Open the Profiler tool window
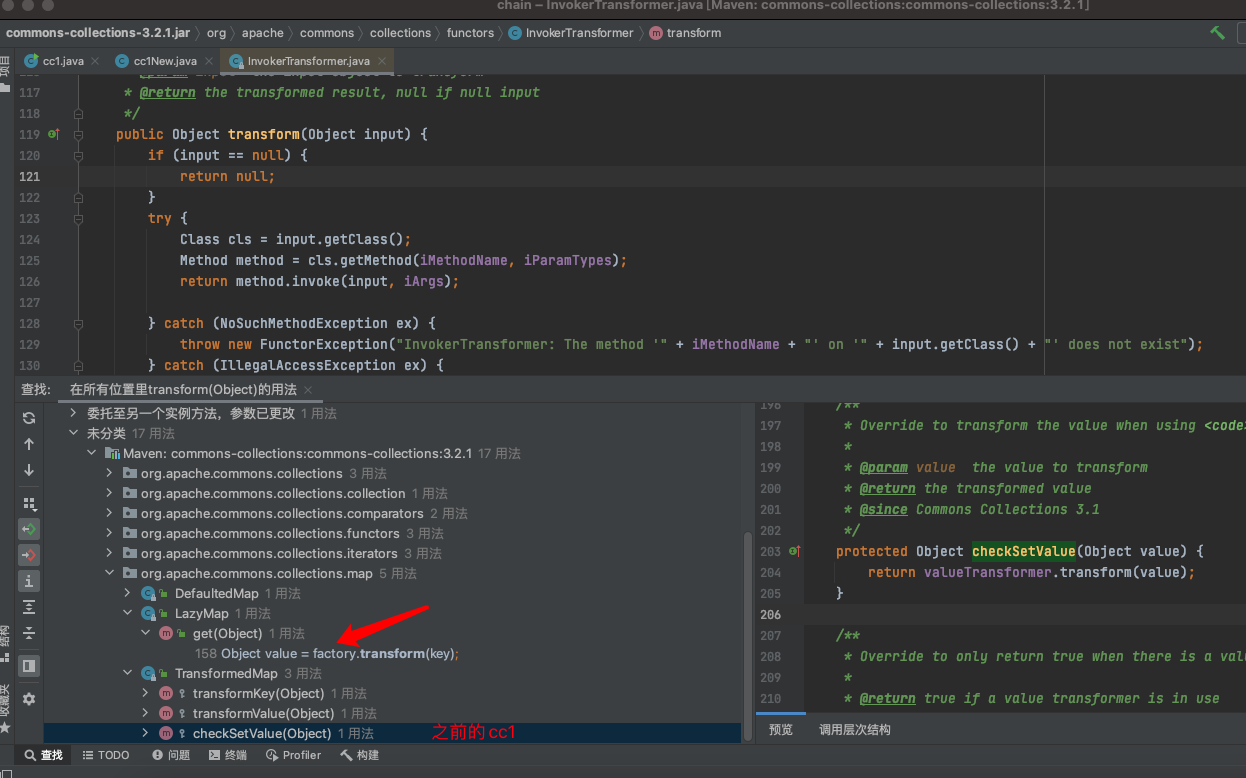 click(x=293, y=755)
